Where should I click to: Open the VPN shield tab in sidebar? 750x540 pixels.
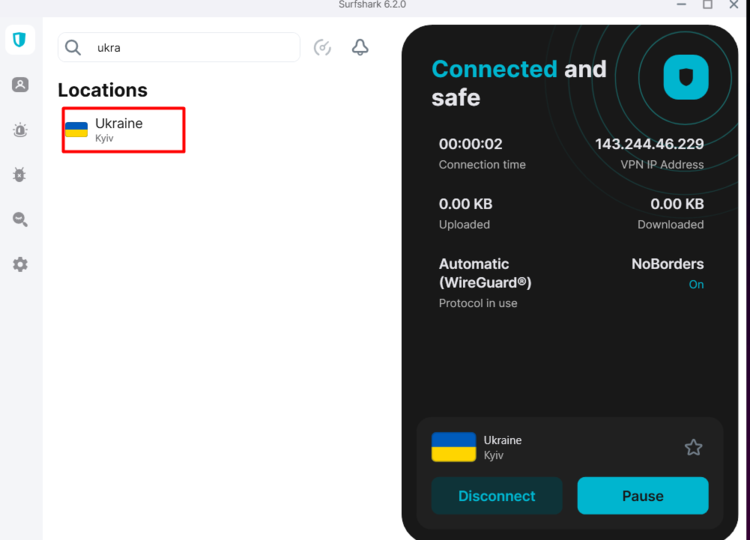(20, 40)
